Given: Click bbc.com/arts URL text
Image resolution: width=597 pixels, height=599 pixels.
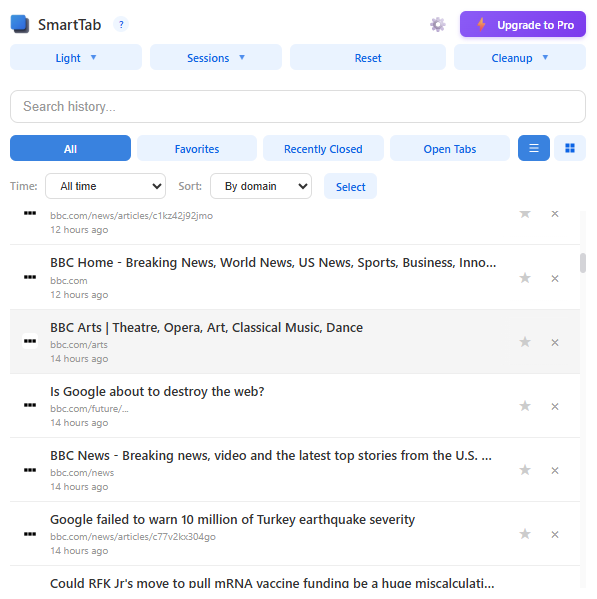Looking at the screenshot, I should point(79,345).
